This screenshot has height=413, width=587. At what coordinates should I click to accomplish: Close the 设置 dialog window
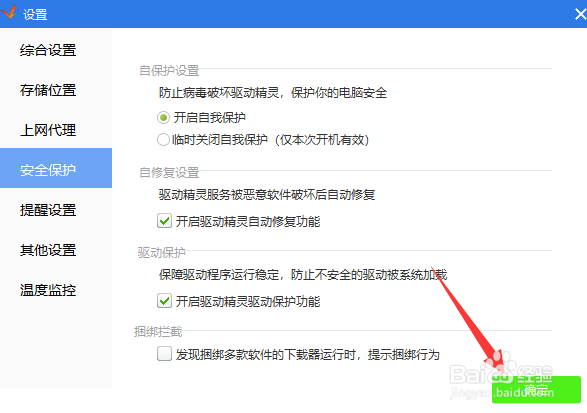tap(580, 14)
